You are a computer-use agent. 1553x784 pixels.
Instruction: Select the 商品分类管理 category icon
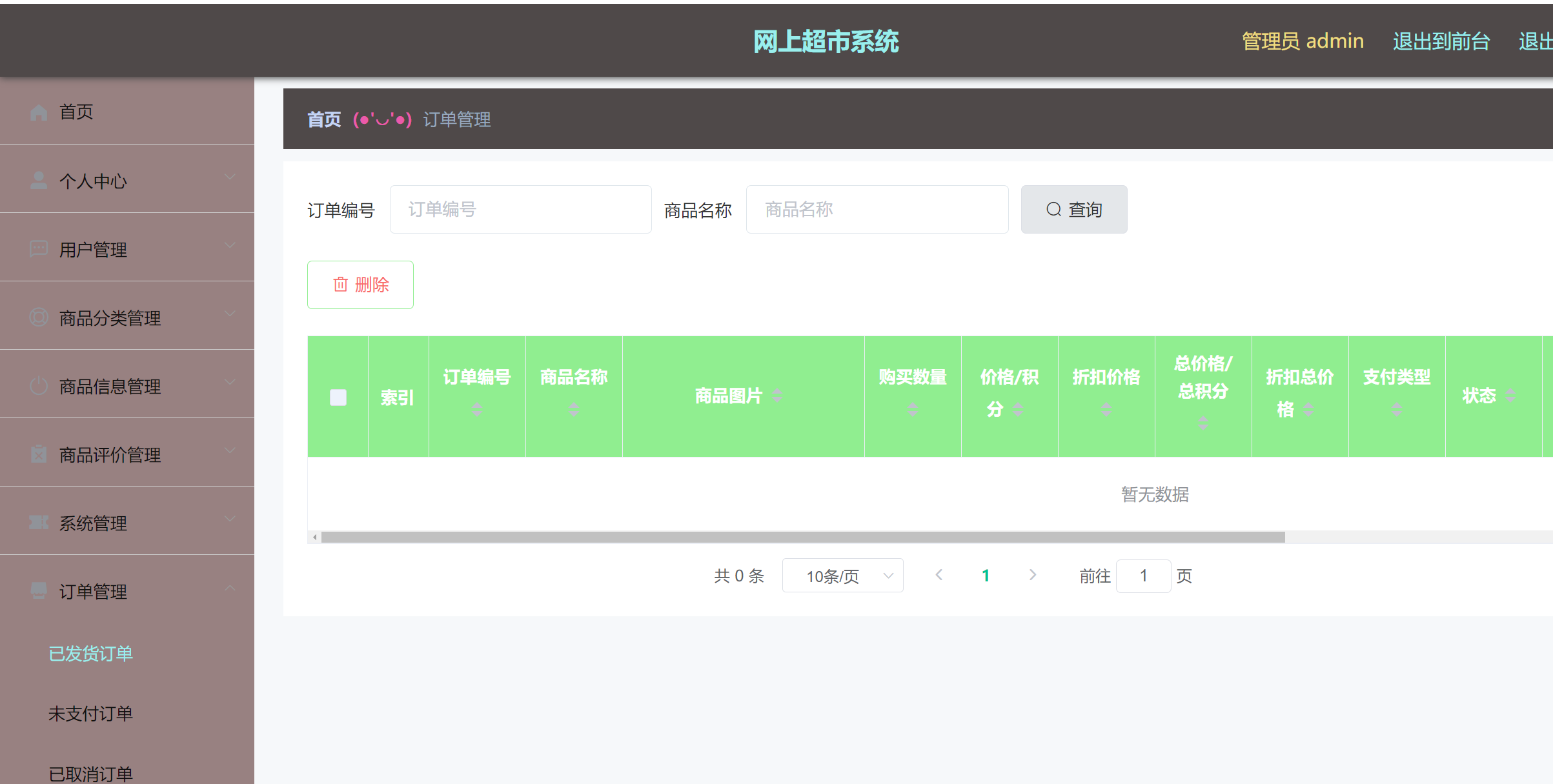click(38, 317)
